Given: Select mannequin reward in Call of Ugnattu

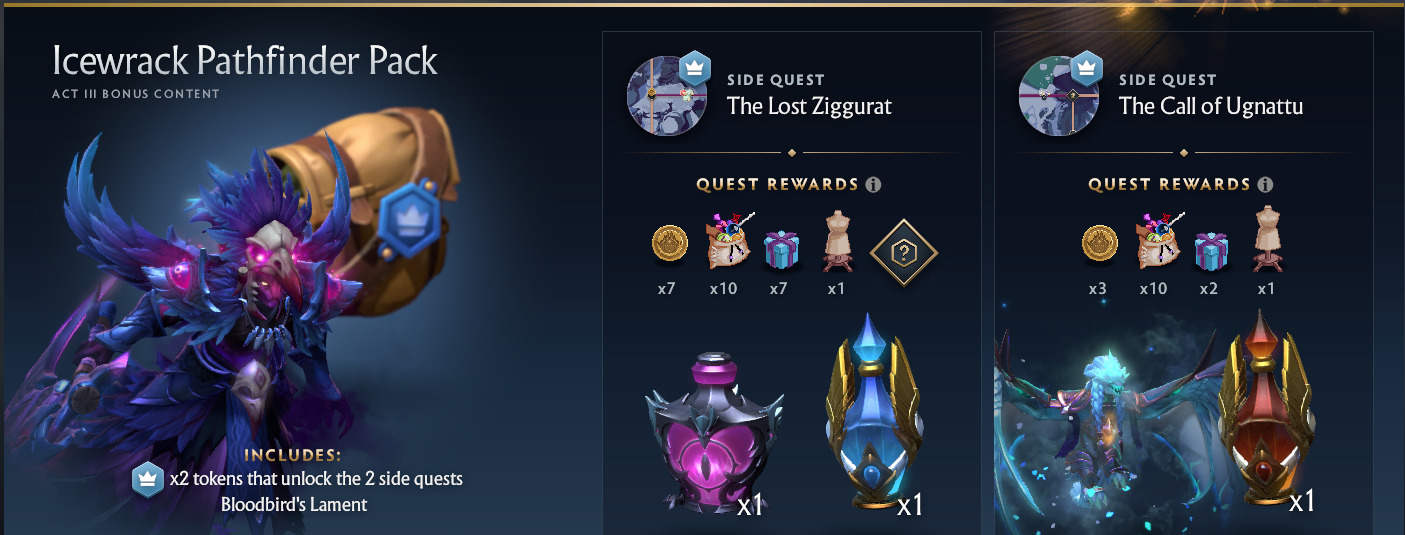Looking at the screenshot, I should (x=1268, y=243).
